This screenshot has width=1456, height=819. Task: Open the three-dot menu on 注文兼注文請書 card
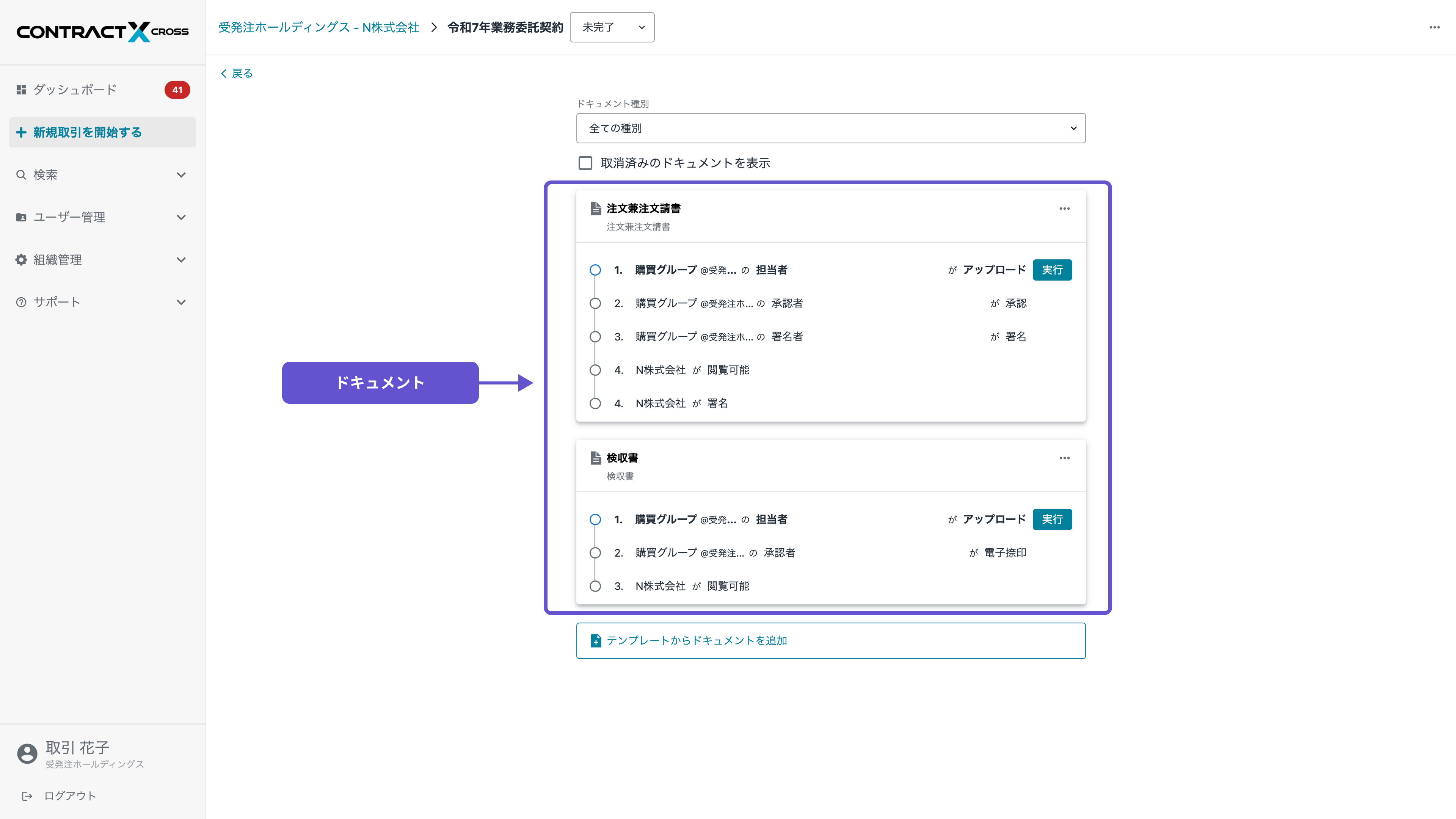pos(1064,209)
